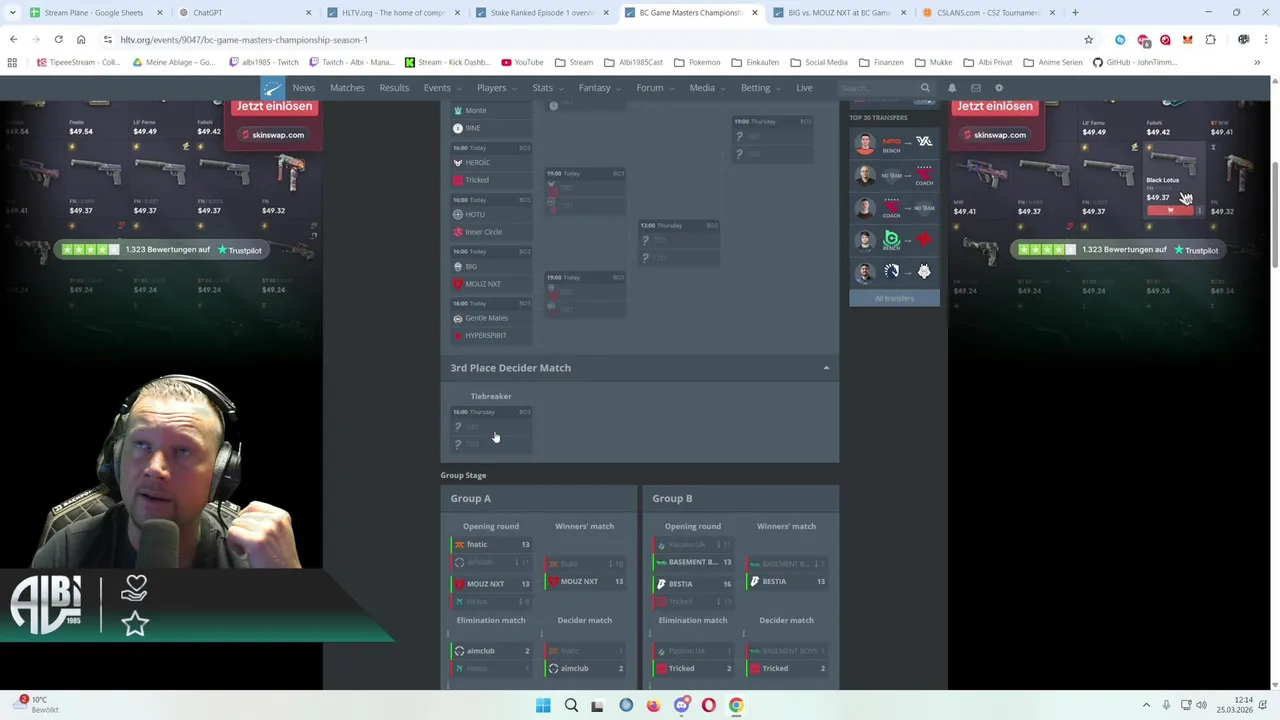Select BIG in the bracket
Image resolution: width=1280 pixels, height=720 pixels.
point(491,266)
